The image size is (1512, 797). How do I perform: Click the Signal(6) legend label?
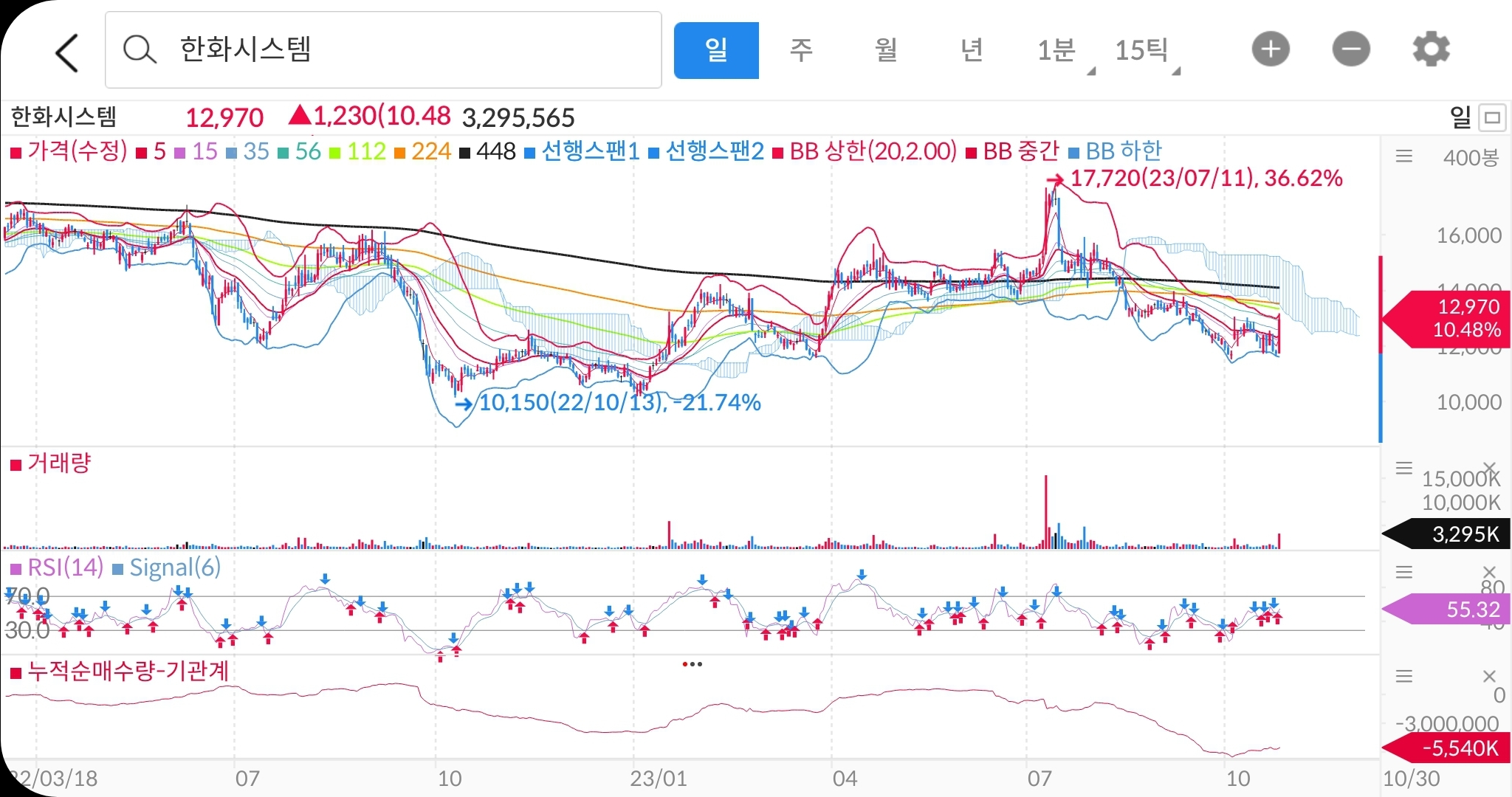tap(166, 567)
